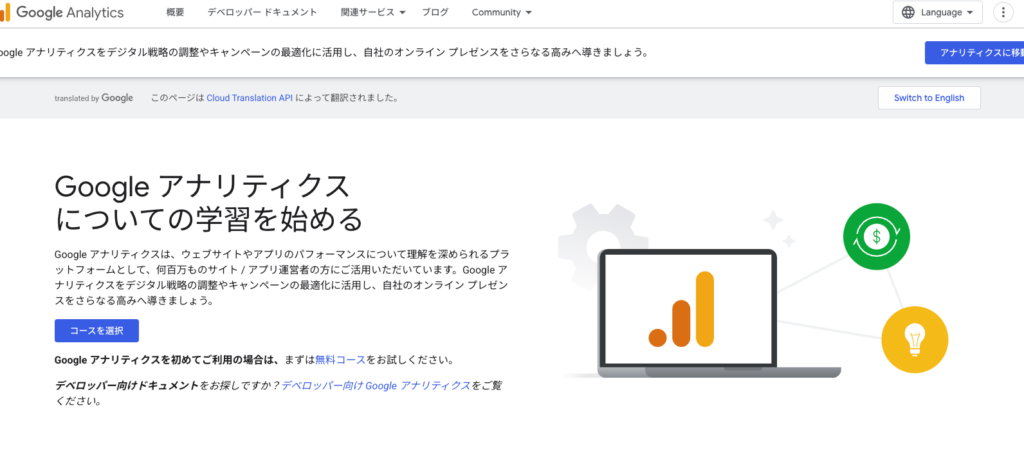Open the Cloud Translation API link
The image size is (1024, 462).
249,98
